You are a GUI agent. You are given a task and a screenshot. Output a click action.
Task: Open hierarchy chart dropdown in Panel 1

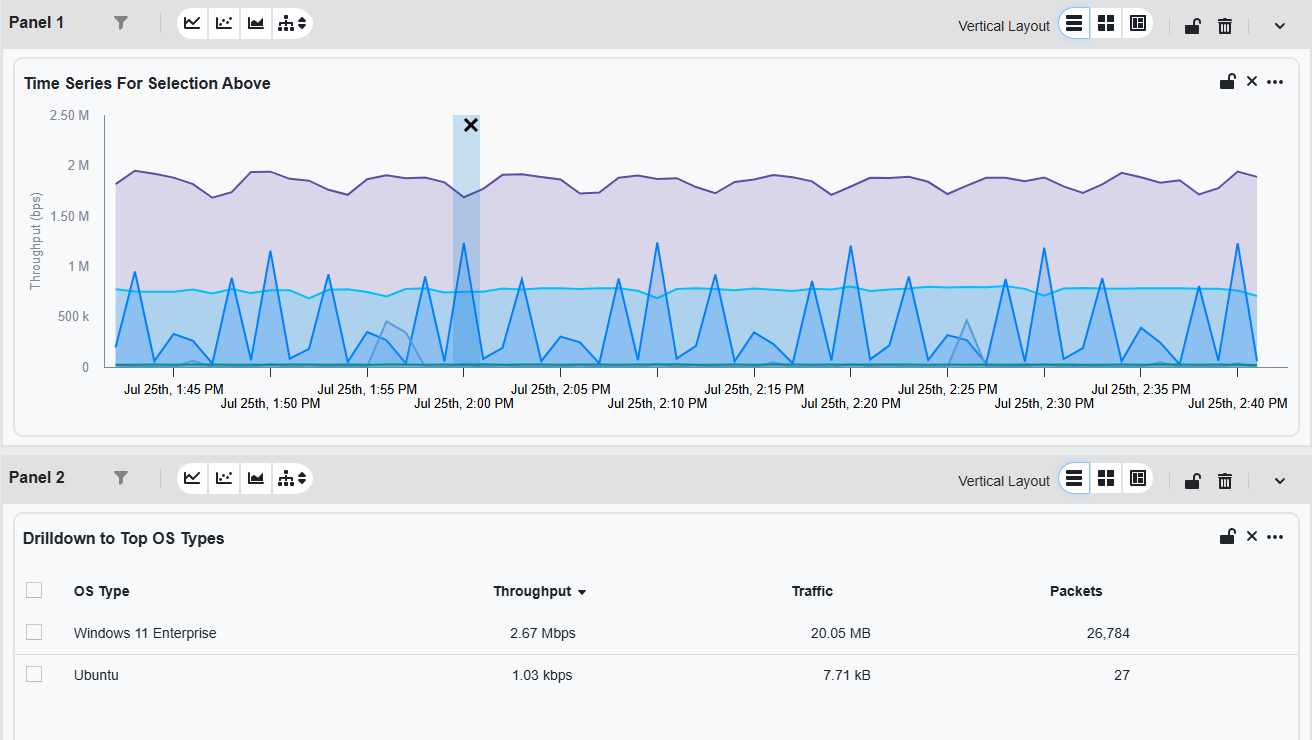(x=293, y=23)
